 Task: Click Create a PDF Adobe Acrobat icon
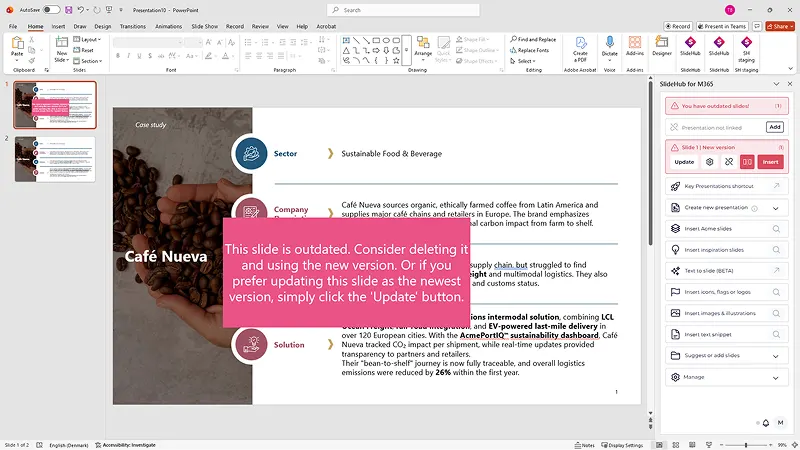pos(580,43)
